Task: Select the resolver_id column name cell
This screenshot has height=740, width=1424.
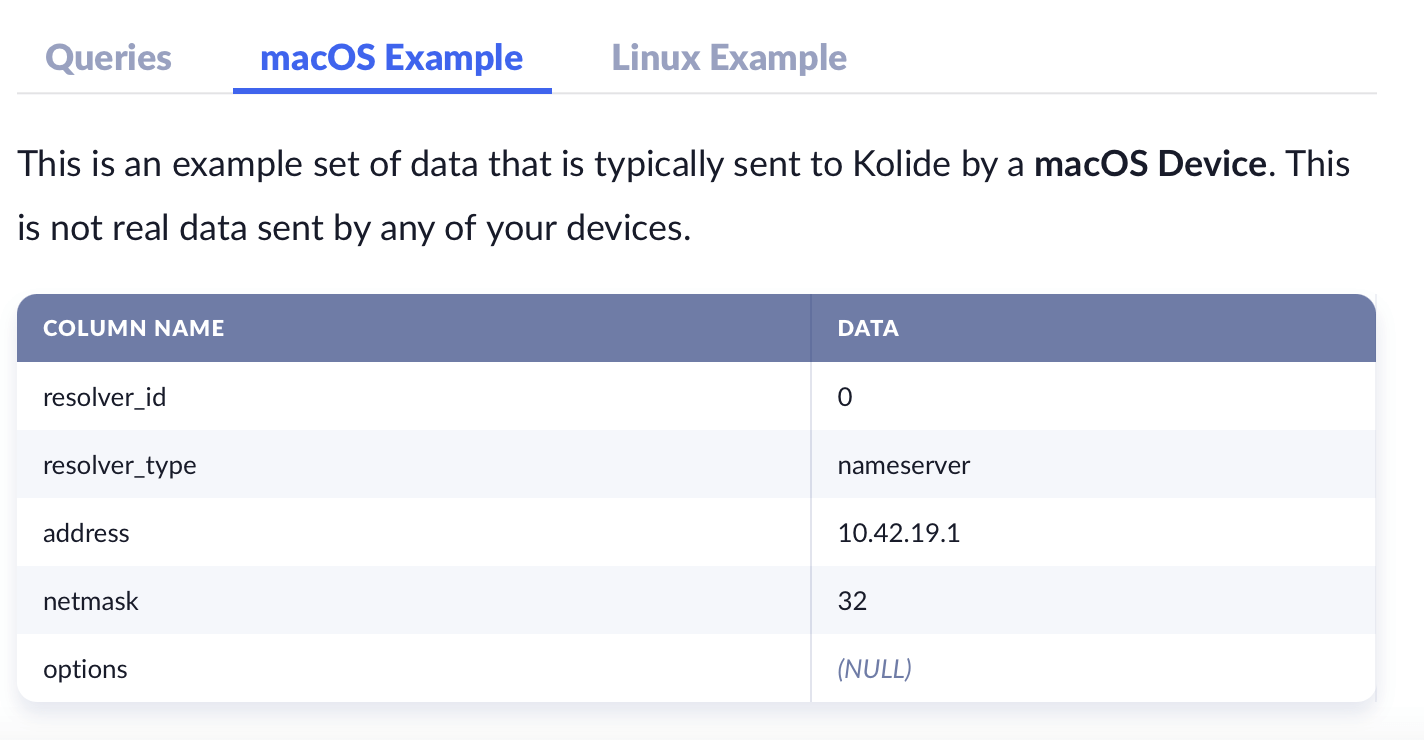Action: pos(104,398)
